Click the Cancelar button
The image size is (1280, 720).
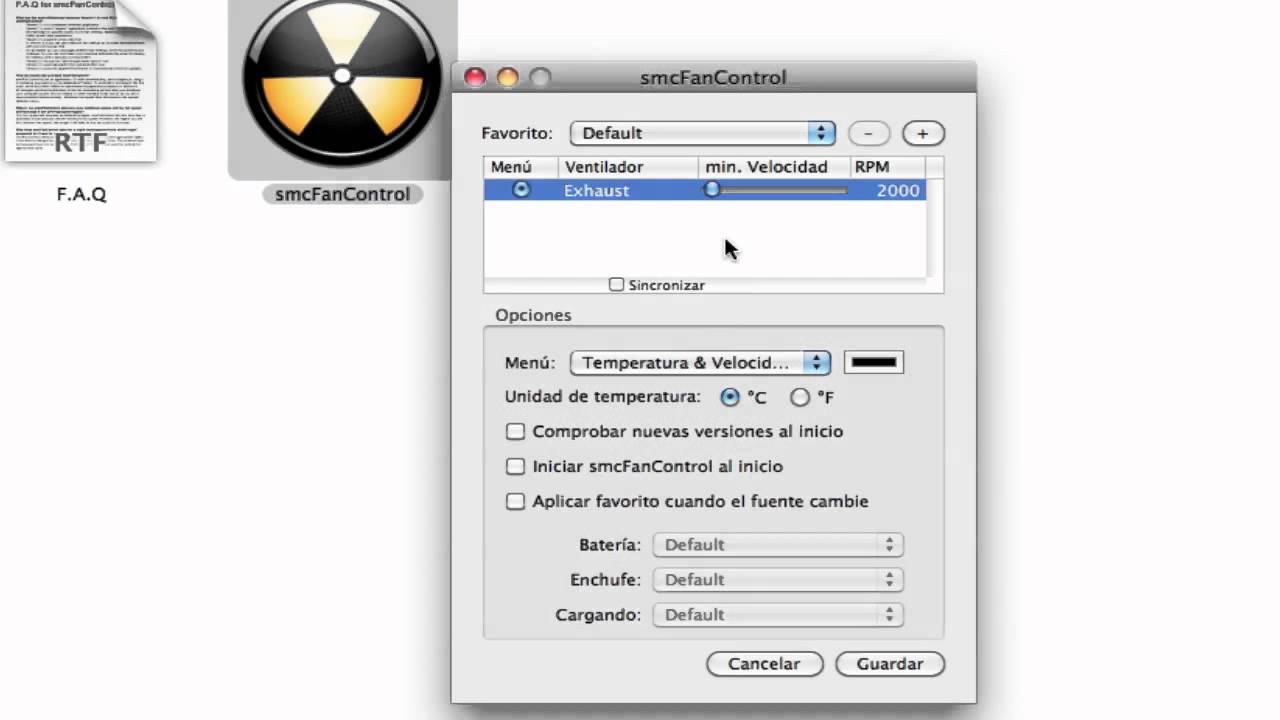point(764,664)
